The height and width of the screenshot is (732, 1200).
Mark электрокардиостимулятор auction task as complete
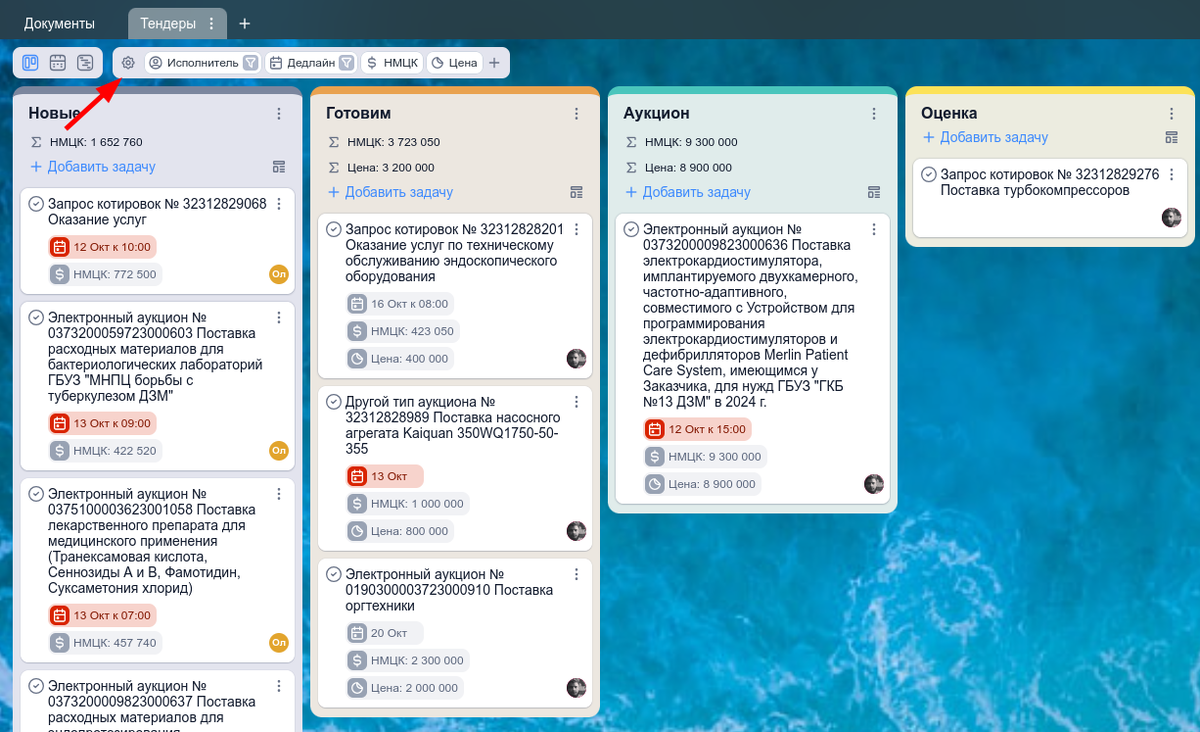(x=631, y=229)
